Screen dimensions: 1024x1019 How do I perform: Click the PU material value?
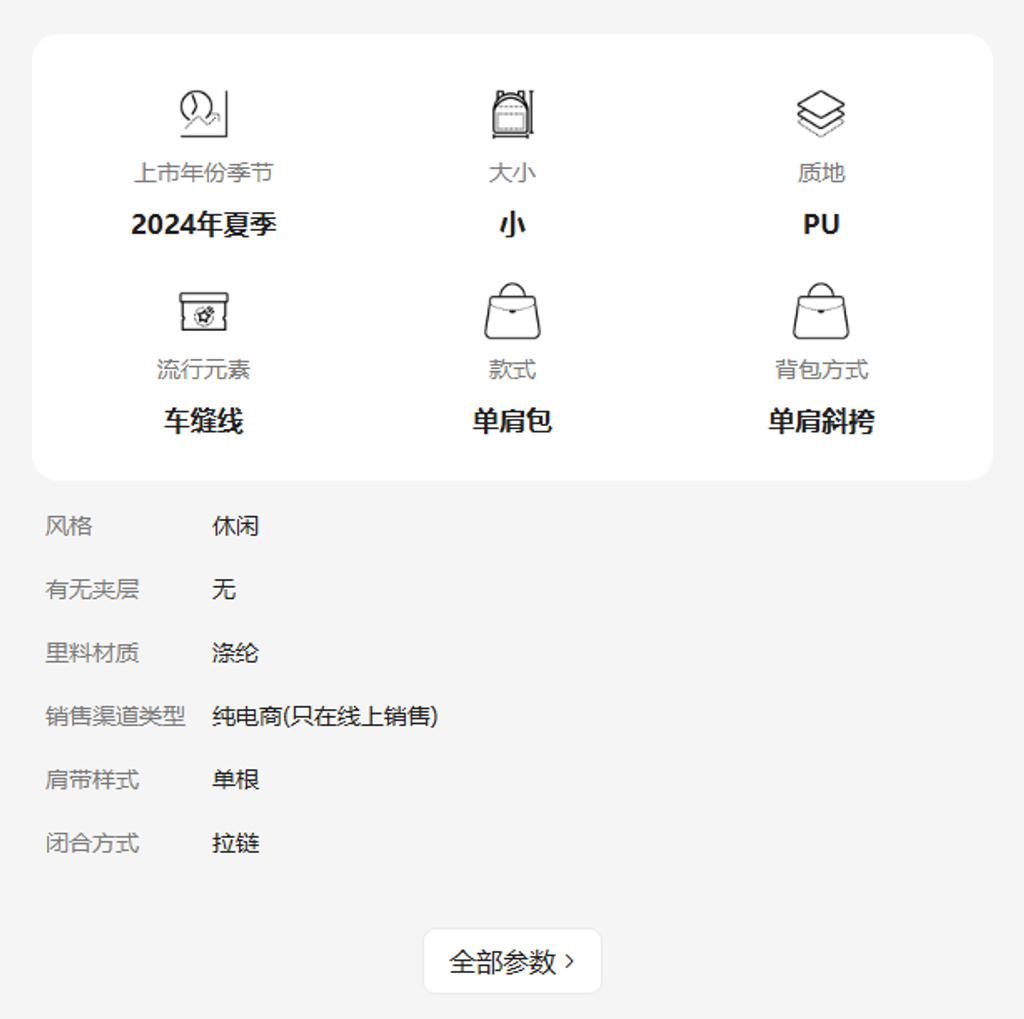tap(821, 225)
